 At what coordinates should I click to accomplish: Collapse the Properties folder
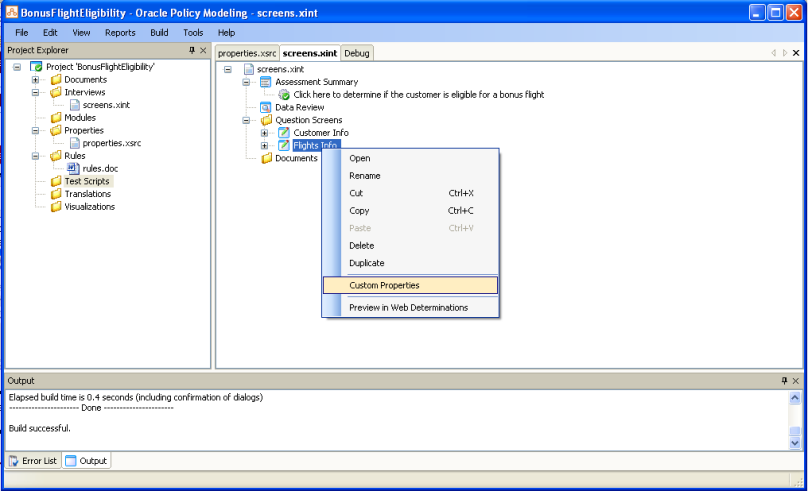[x=36, y=130]
